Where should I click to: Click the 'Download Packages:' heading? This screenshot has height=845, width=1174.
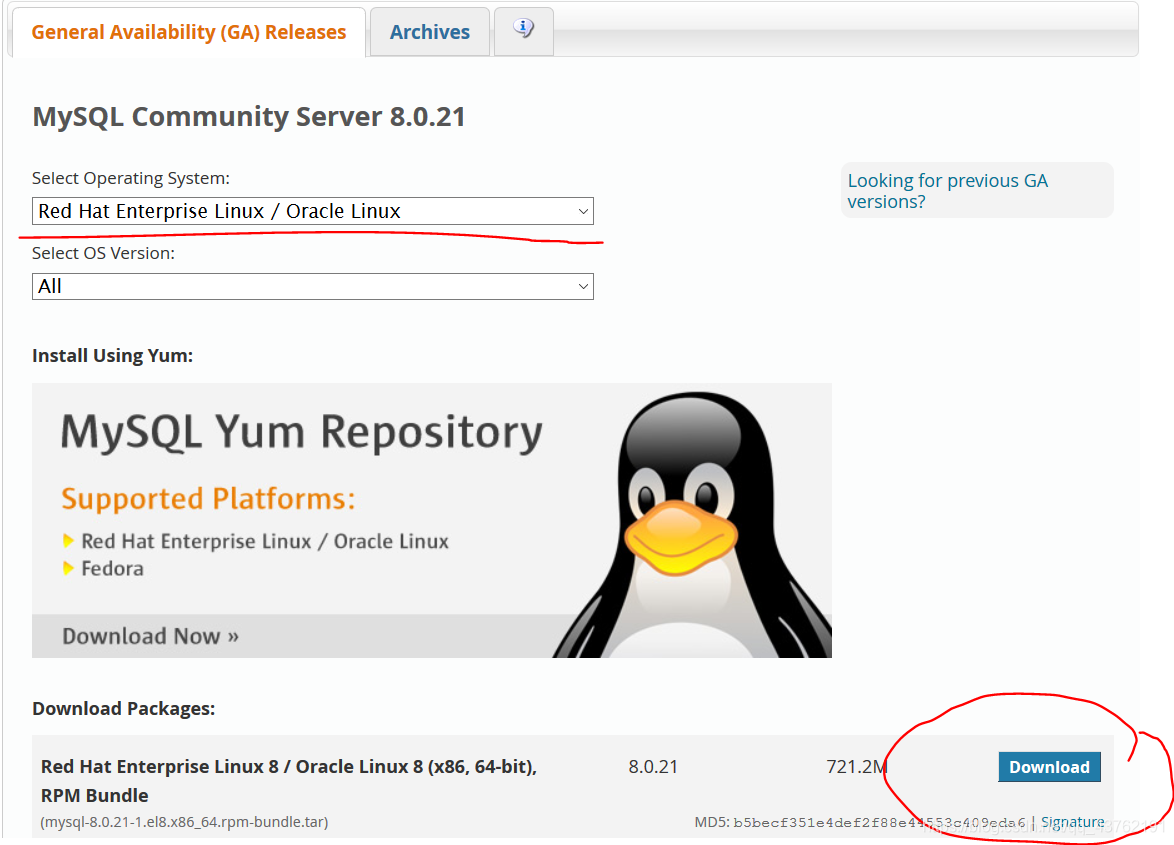(x=124, y=709)
